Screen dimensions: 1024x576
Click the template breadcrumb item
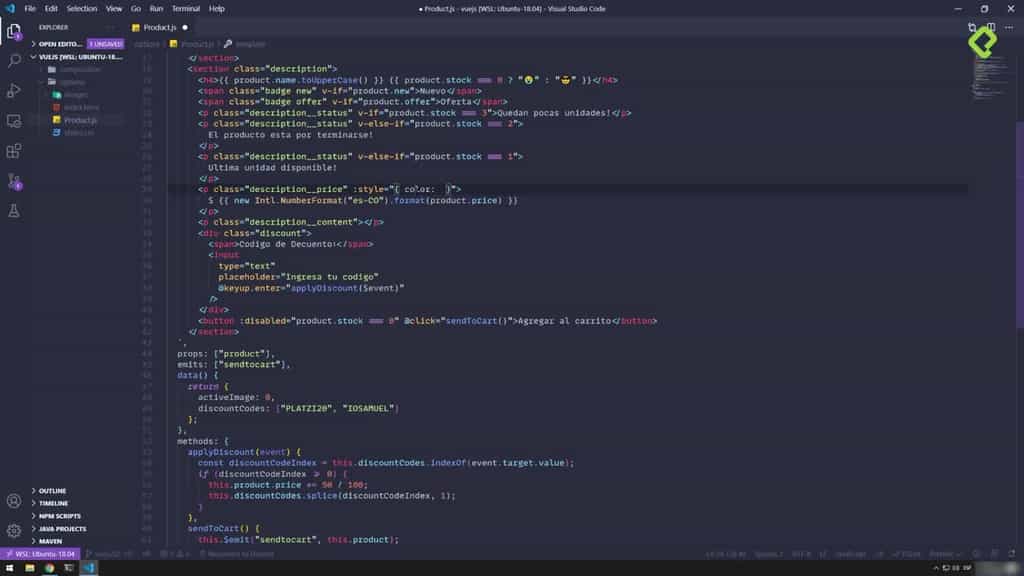tap(250, 43)
